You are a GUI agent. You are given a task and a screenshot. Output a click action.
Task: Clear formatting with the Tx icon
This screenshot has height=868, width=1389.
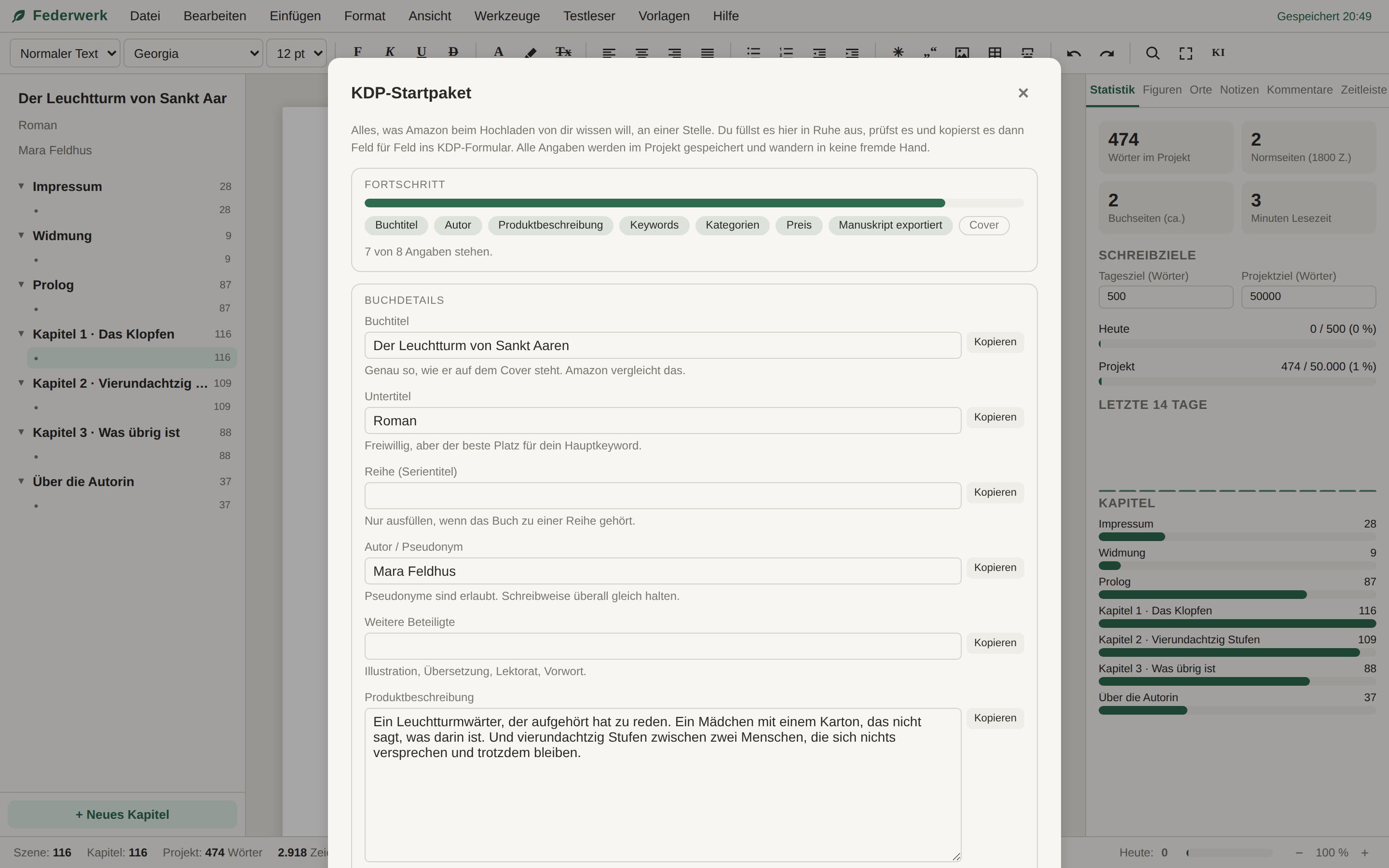coord(563,52)
